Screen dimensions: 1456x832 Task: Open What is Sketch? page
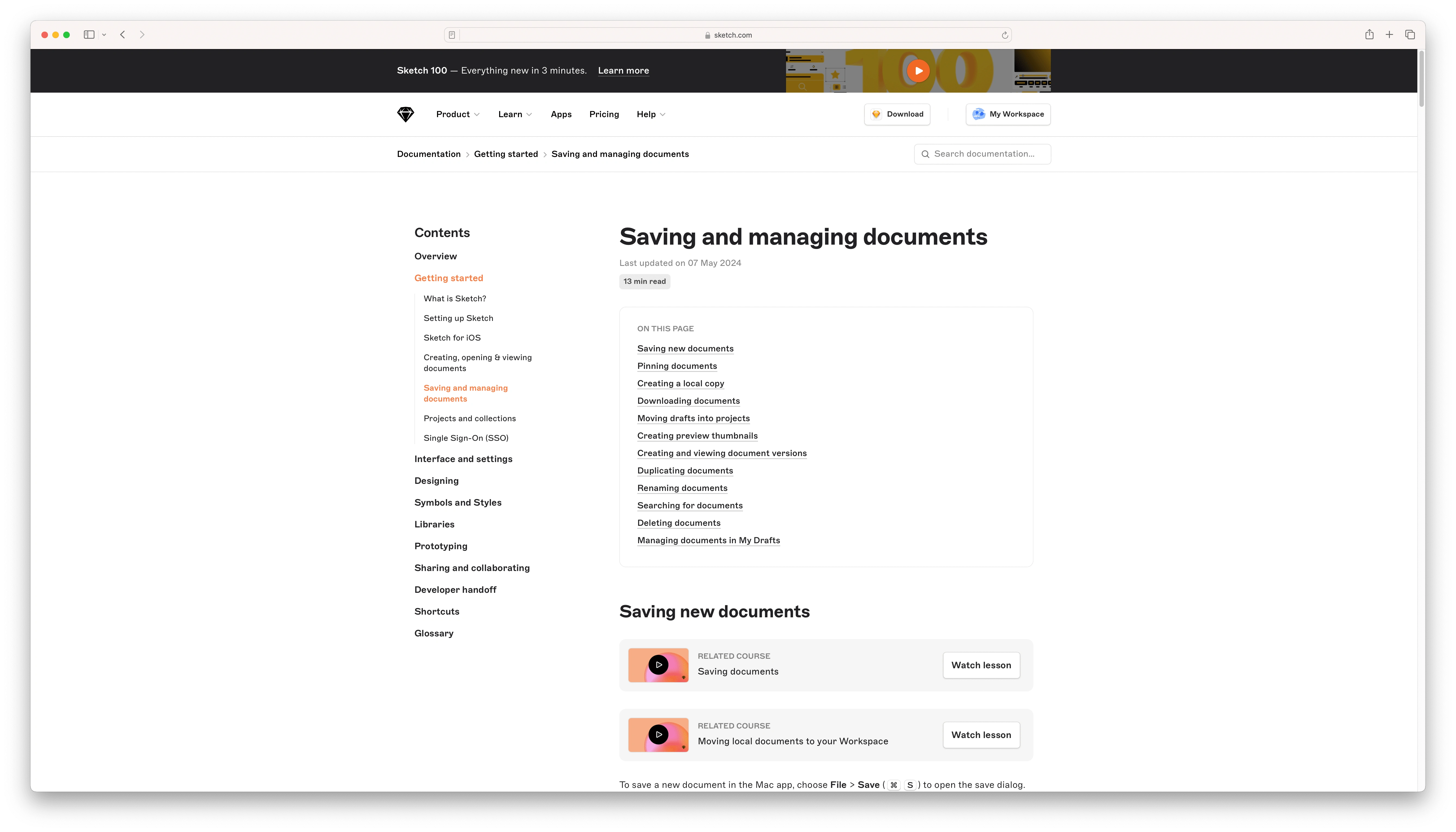coord(455,299)
